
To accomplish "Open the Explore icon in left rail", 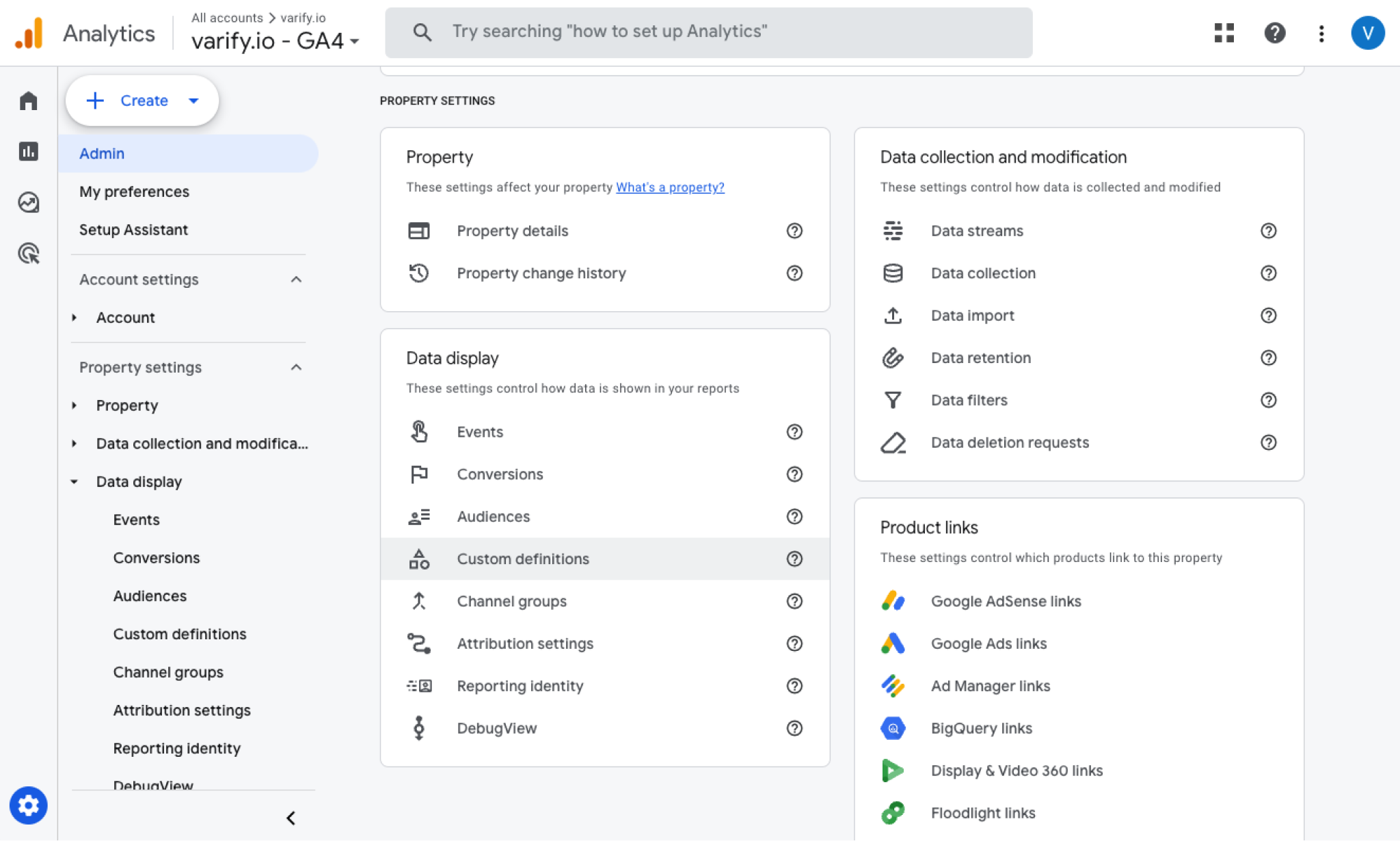I will pyautogui.click(x=28, y=202).
